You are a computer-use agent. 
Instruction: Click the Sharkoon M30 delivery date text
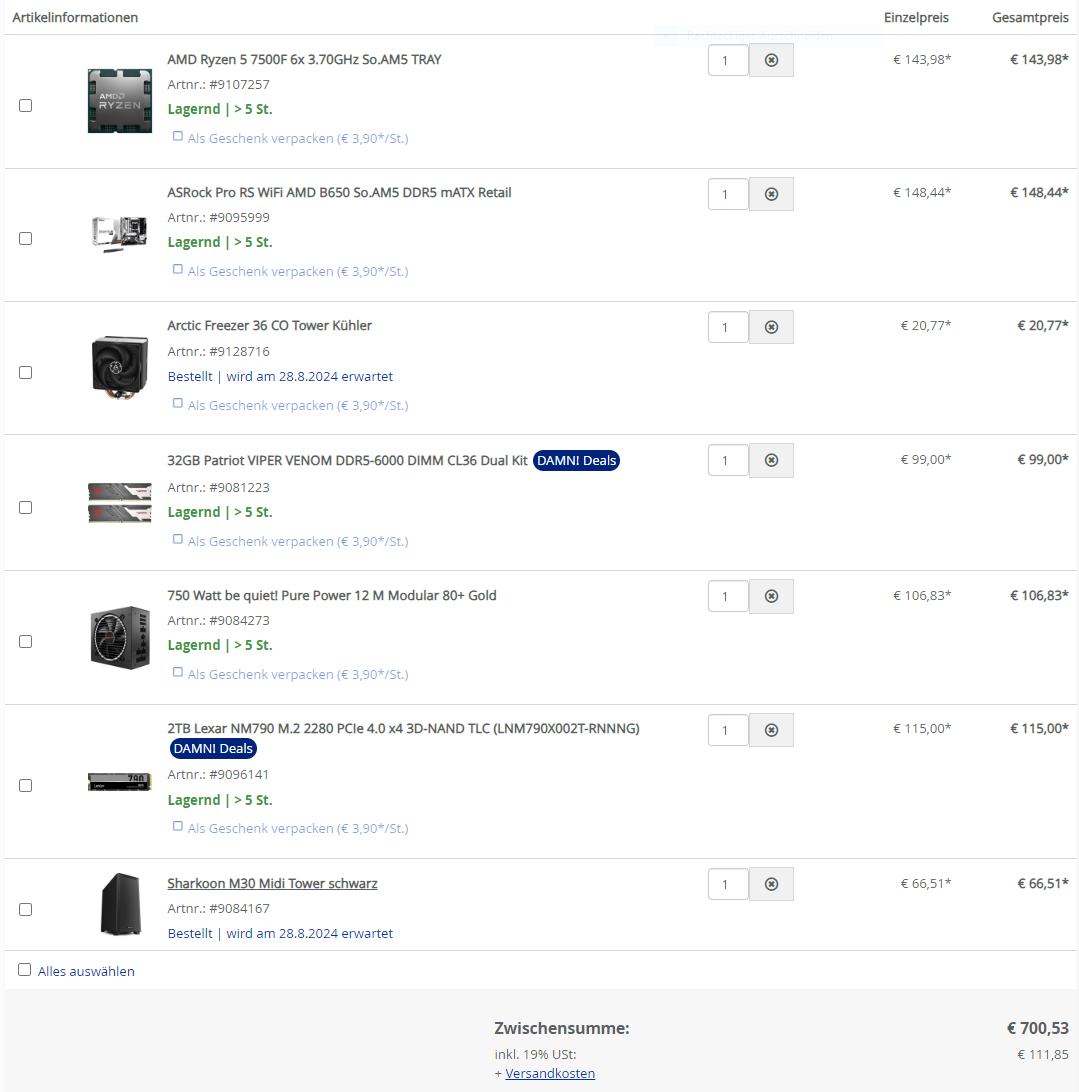click(x=280, y=934)
